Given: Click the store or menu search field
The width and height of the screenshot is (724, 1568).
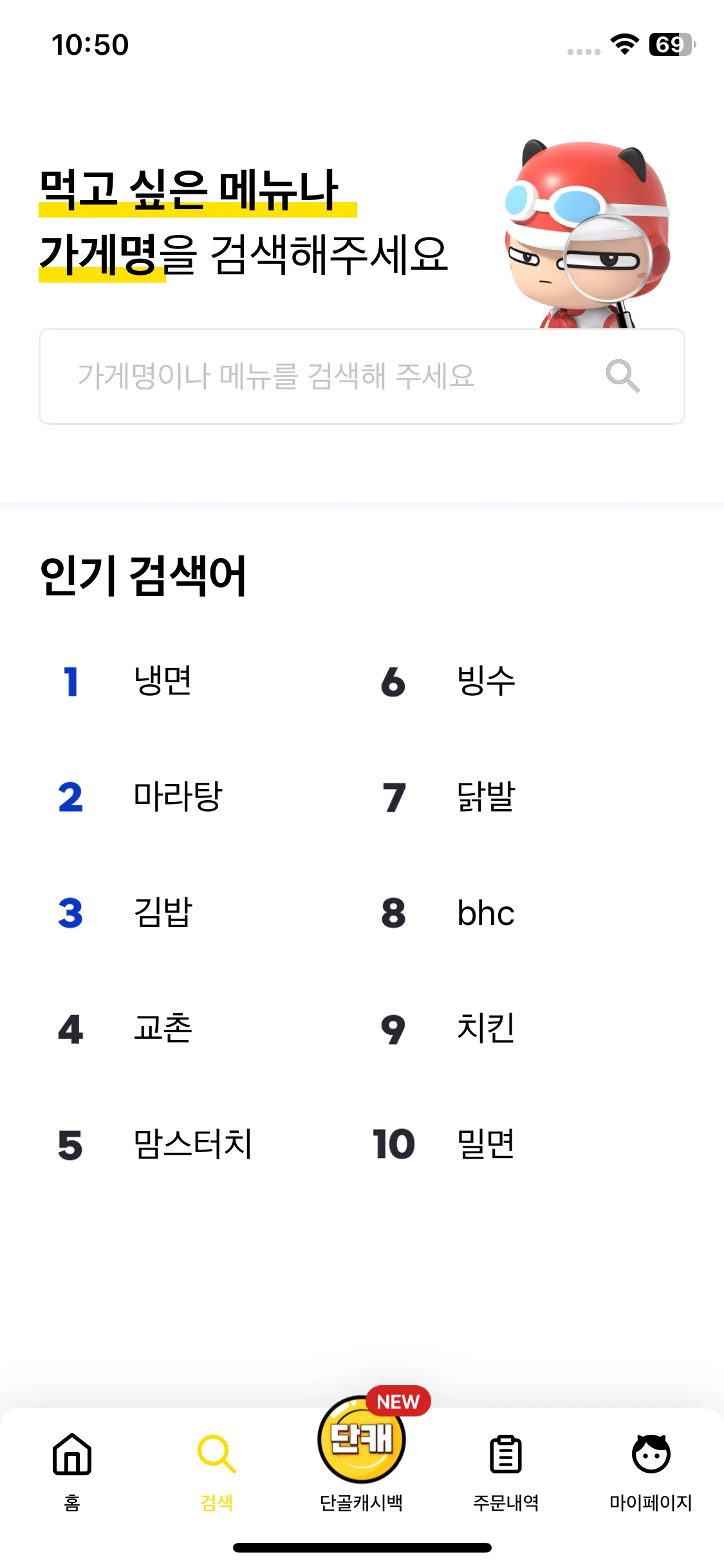Looking at the screenshot, I should pos(362,377).
